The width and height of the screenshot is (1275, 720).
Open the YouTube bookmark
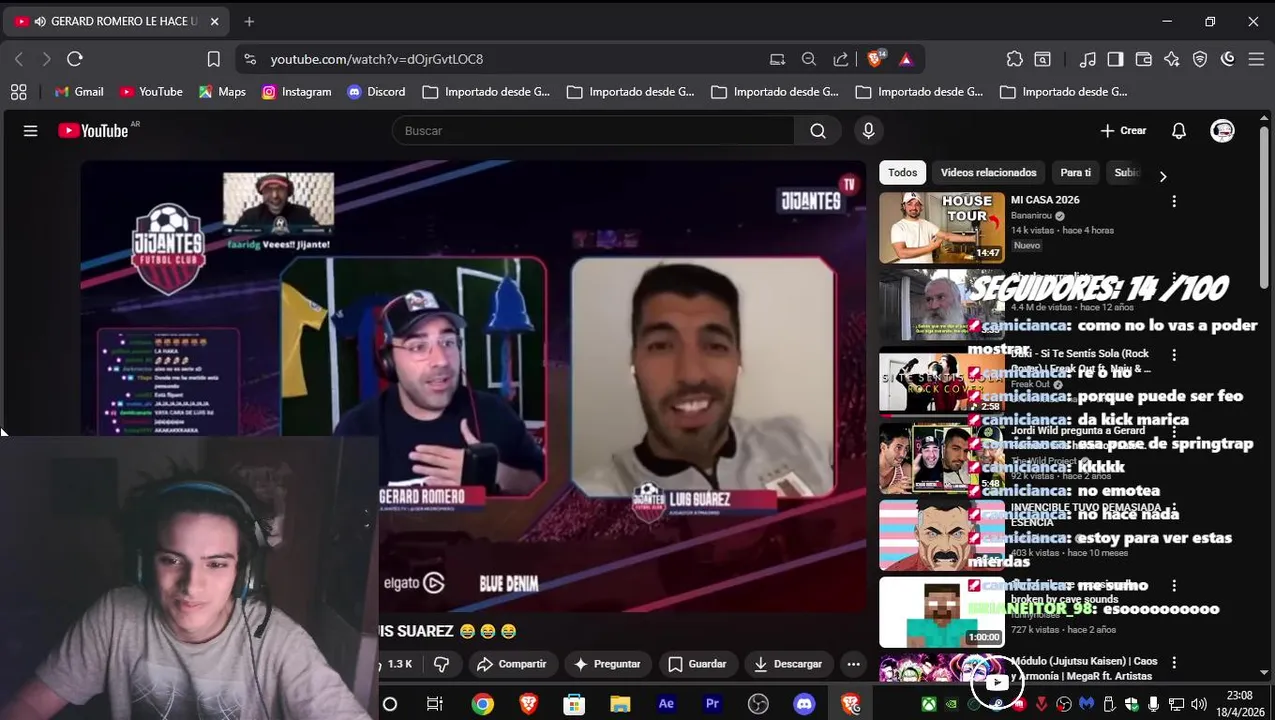pyautogui.click(x=151, y=92)
